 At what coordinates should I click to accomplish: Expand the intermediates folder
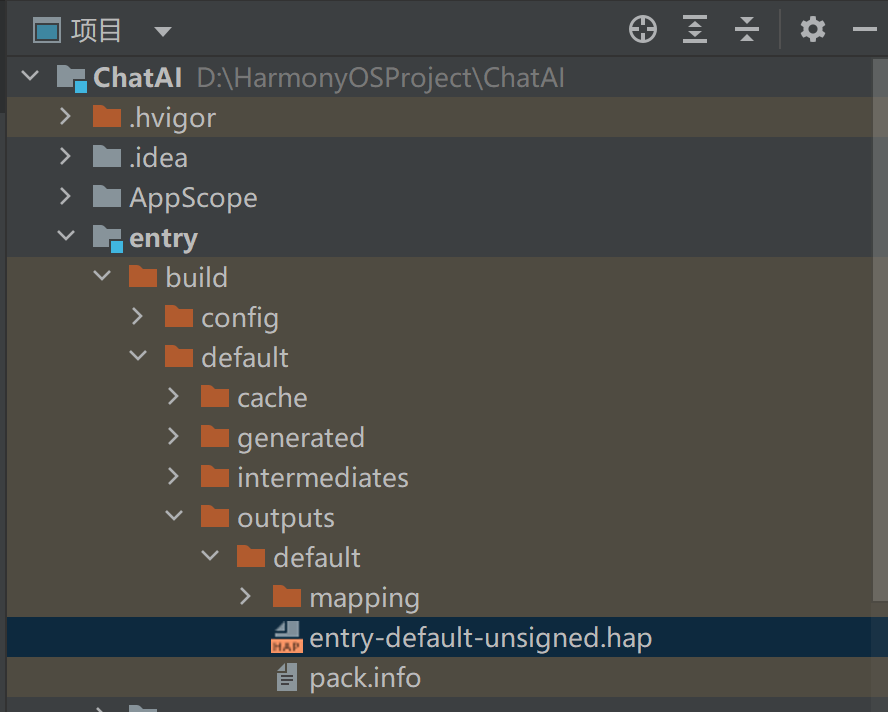click(x=174, y=477)
